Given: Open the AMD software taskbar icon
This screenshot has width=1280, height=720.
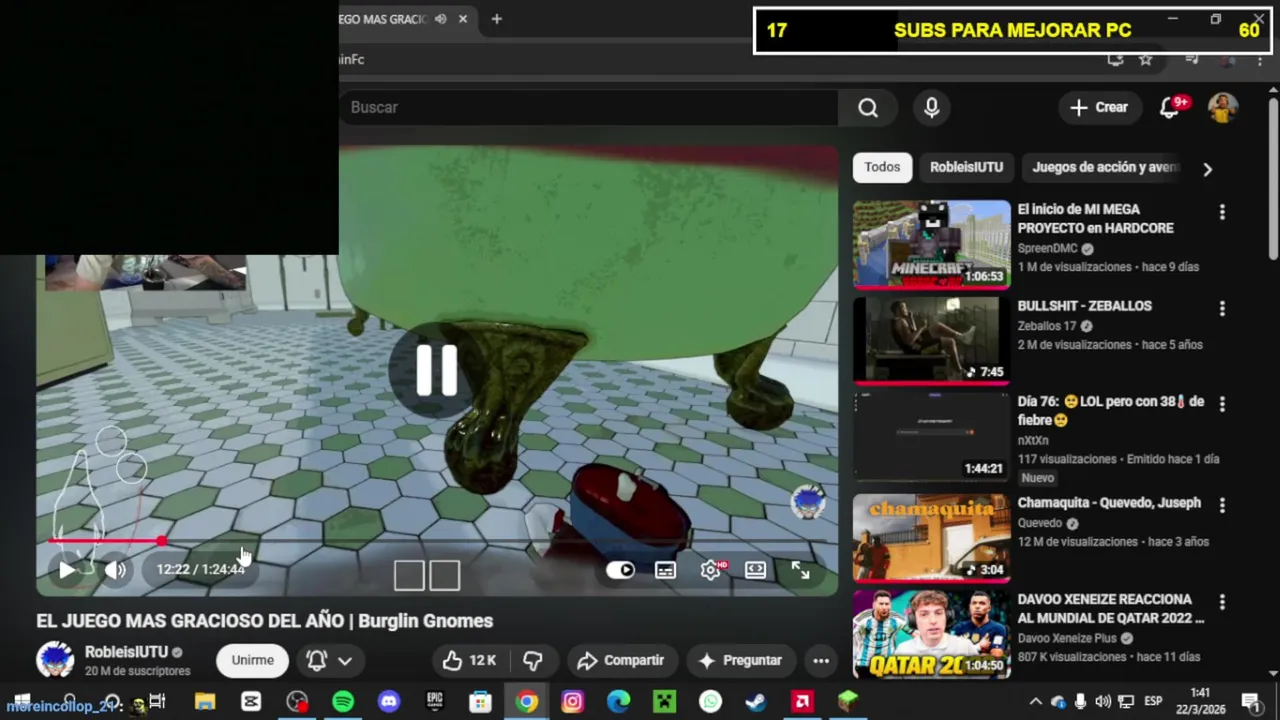Looking at the screenshot, I should (x=802, y=702).
